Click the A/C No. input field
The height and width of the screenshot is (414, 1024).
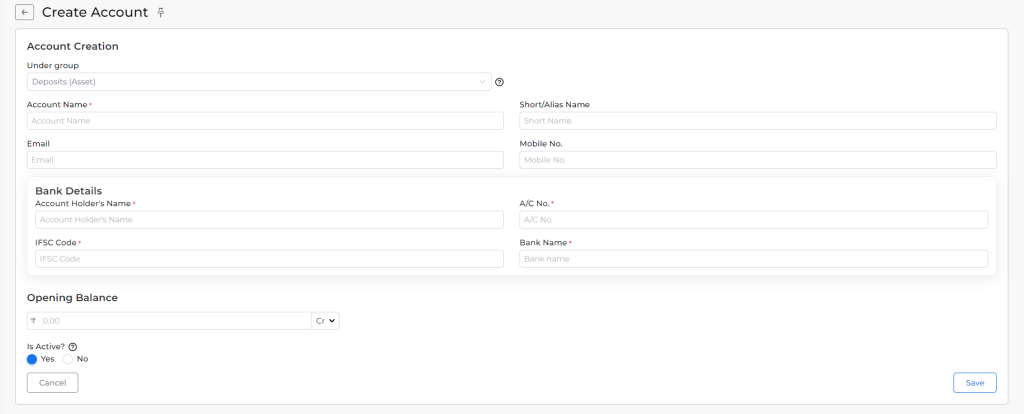click(754, 219)
